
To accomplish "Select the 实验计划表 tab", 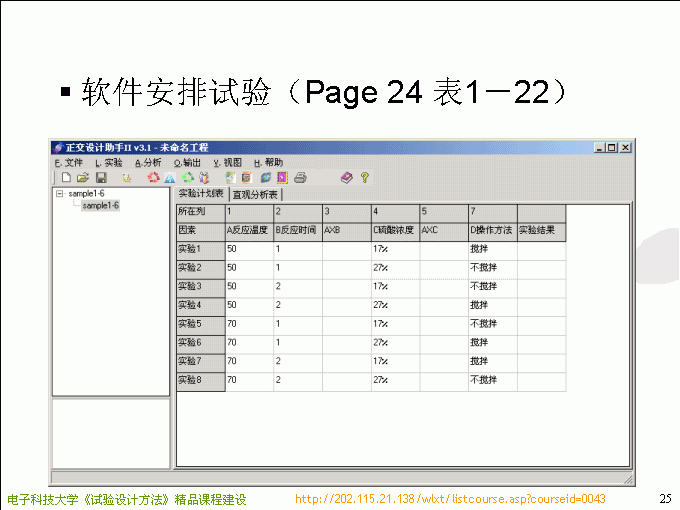I will [201, 193].
